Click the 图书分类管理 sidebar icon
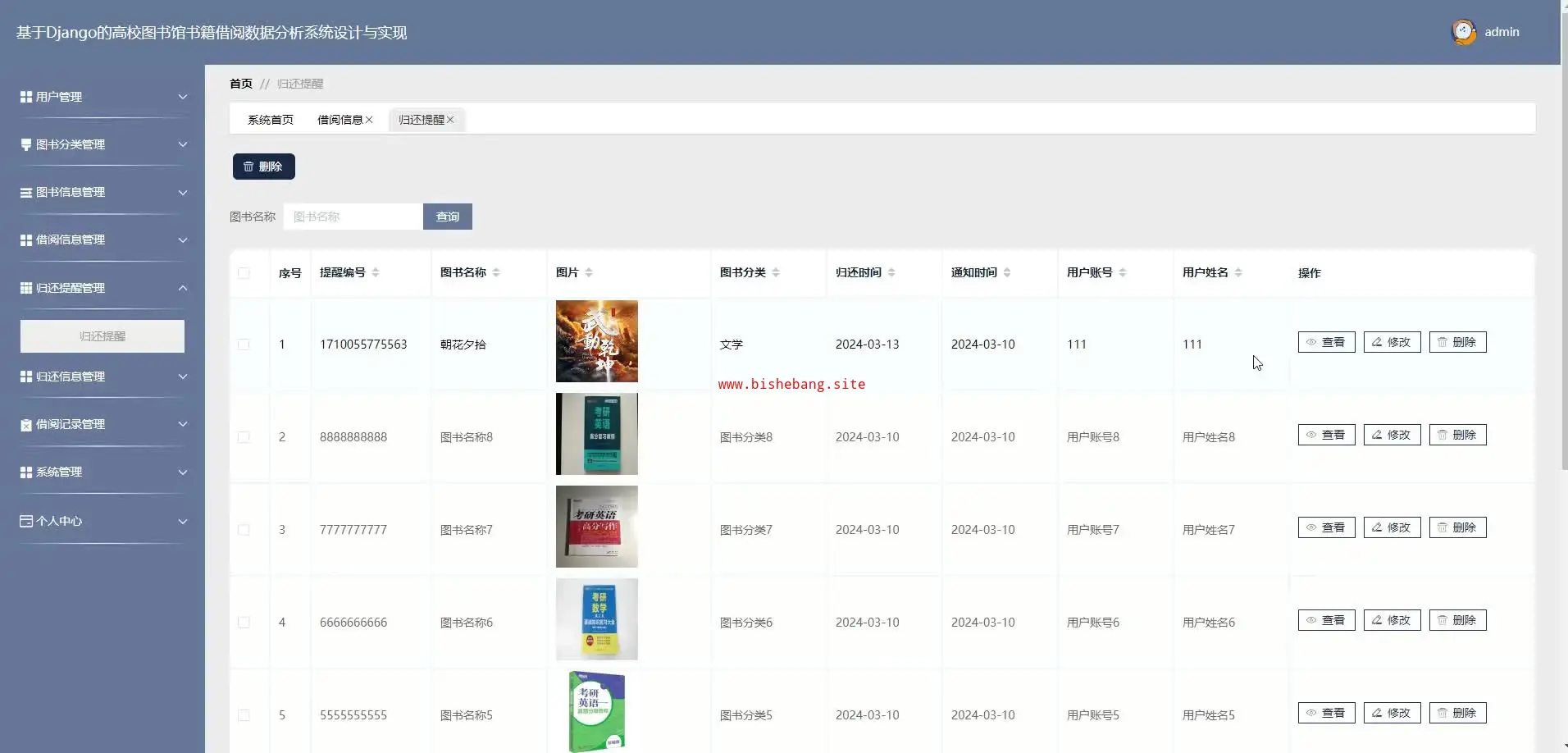The width and height of the screenshot is (1568, 753). (x=26, y=144)
